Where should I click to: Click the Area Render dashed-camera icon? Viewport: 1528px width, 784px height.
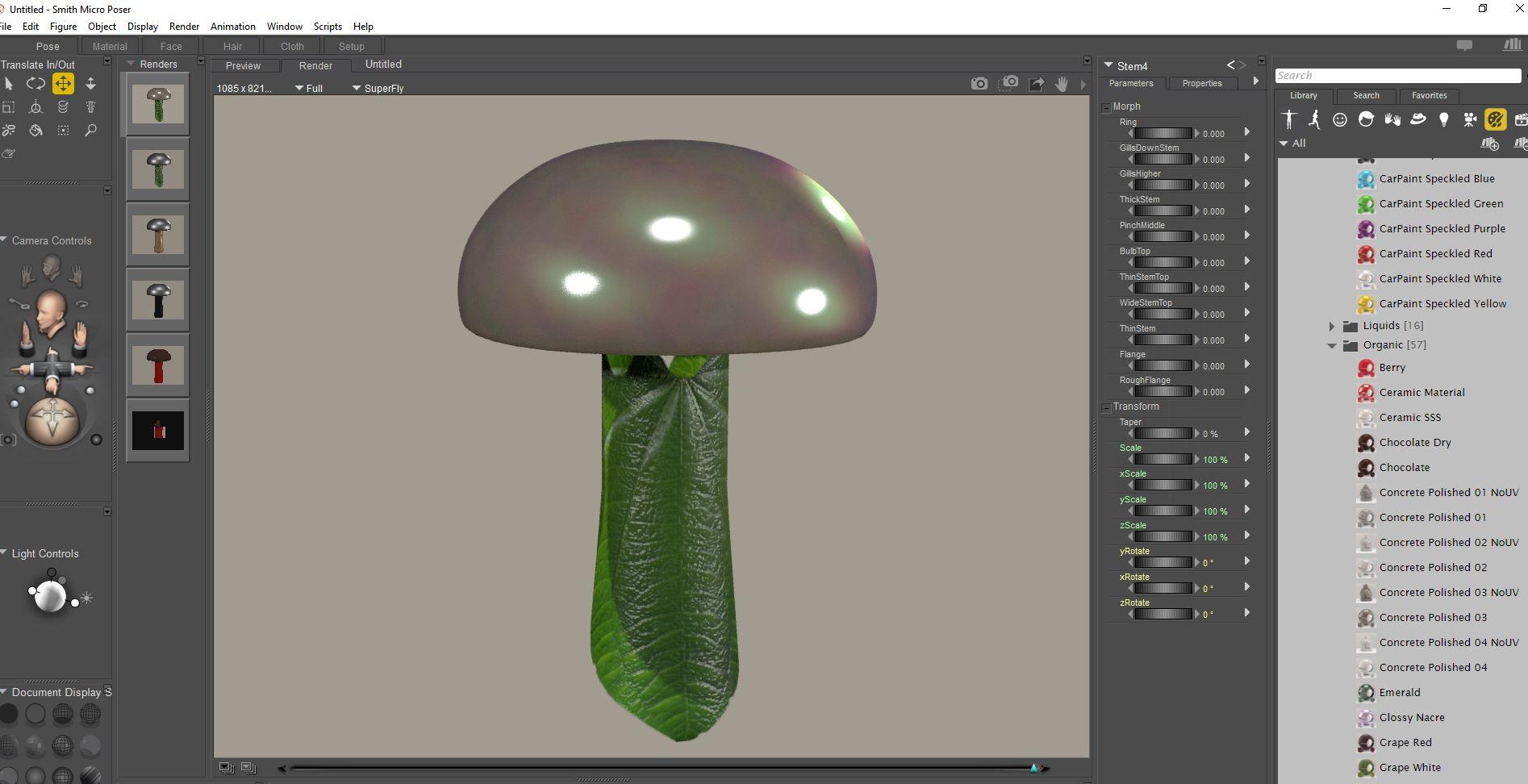(1008, 83)
